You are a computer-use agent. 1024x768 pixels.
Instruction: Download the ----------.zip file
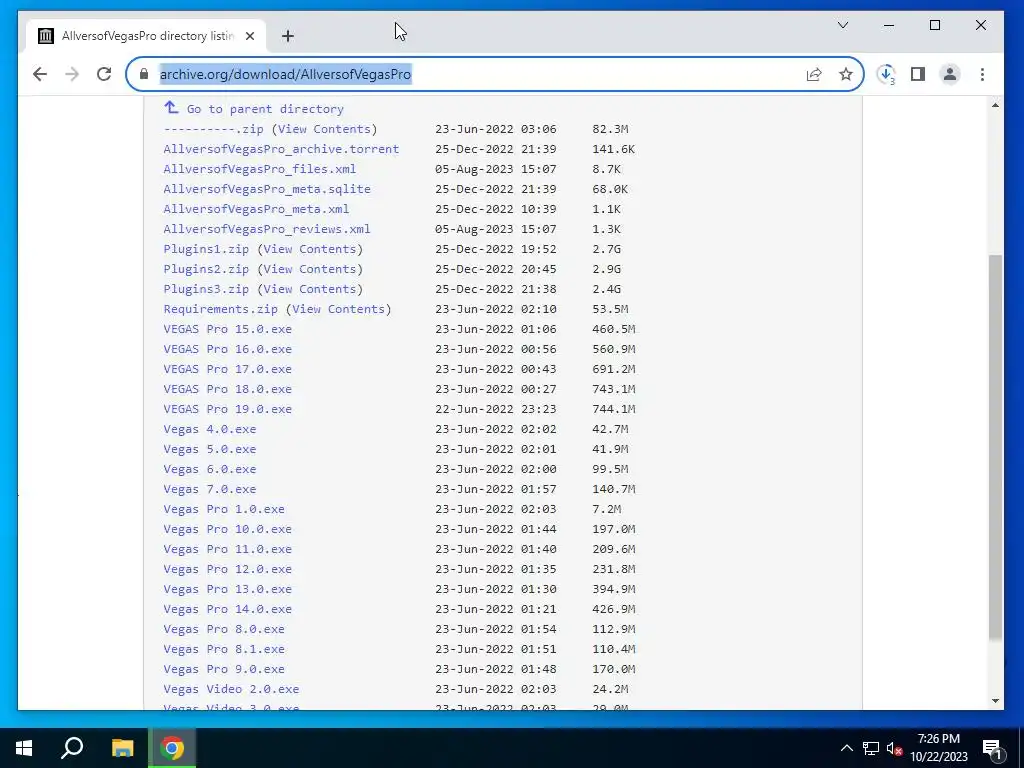pyautogui.click(x=213, y=129)
